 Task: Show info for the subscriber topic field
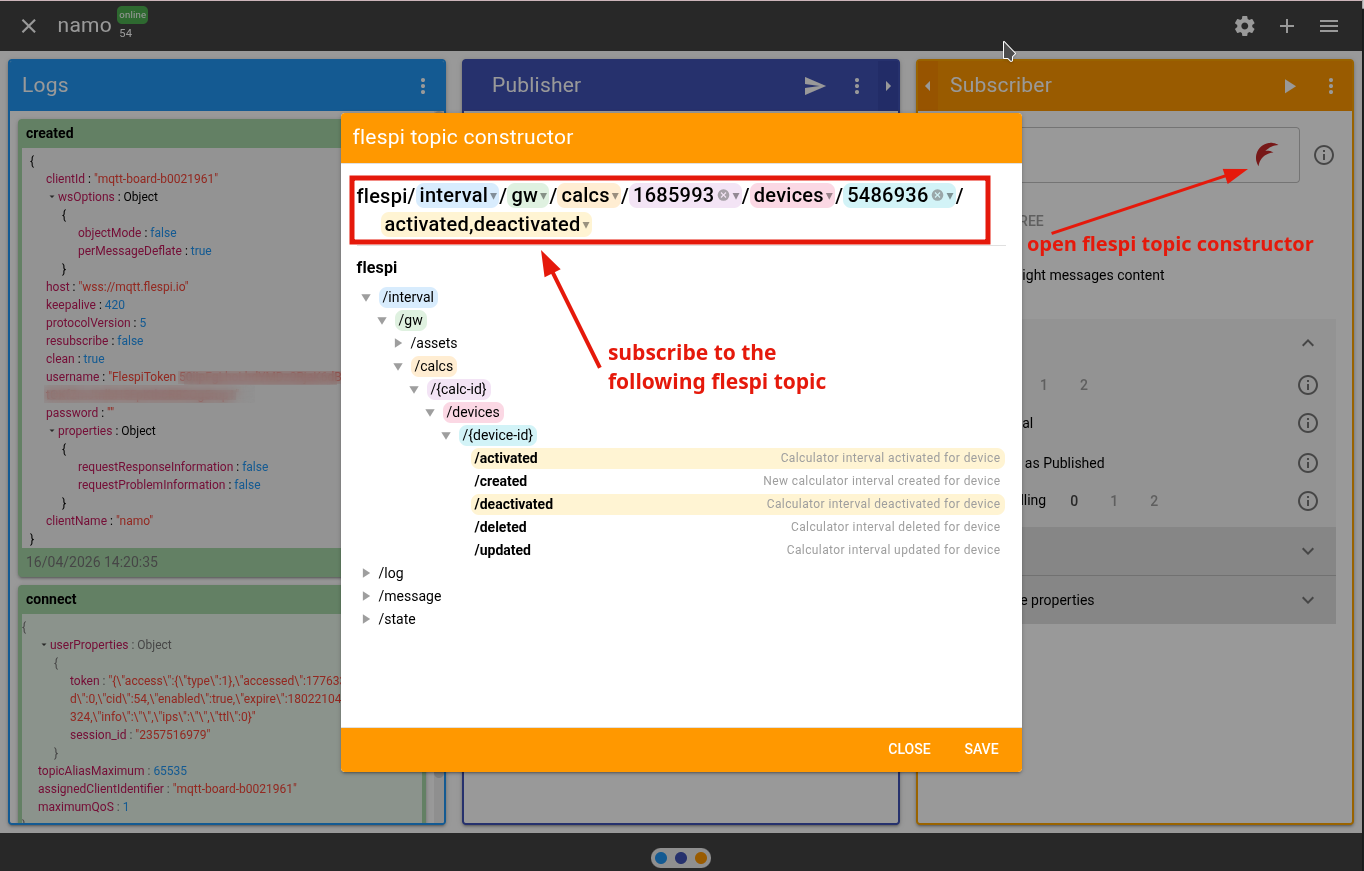[x=1324, y=155]
